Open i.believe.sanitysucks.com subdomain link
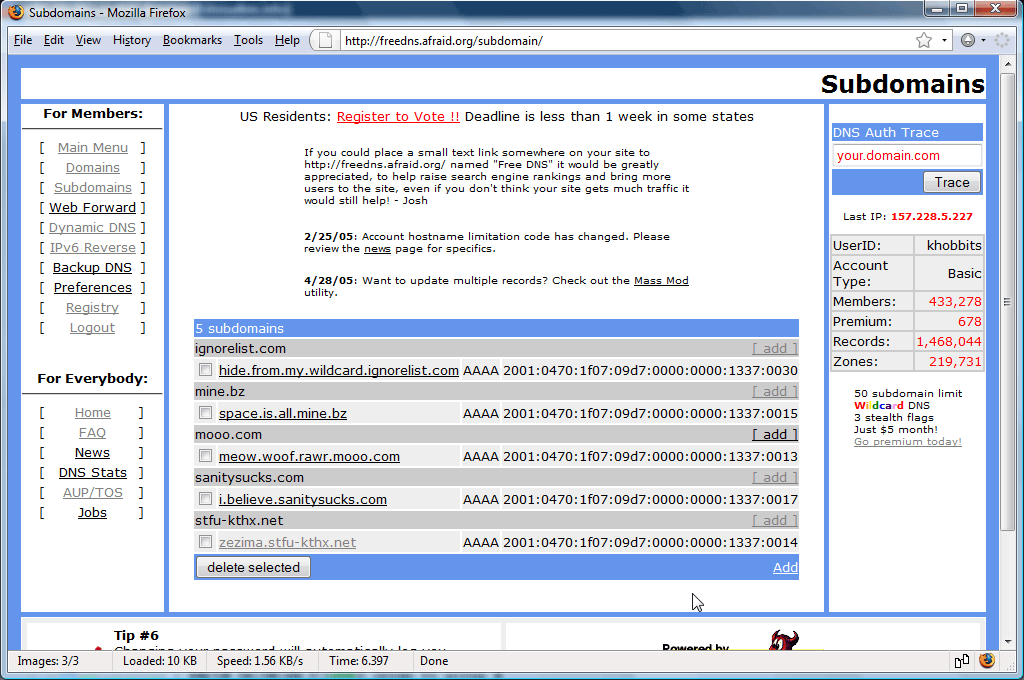 pos(302,500)
